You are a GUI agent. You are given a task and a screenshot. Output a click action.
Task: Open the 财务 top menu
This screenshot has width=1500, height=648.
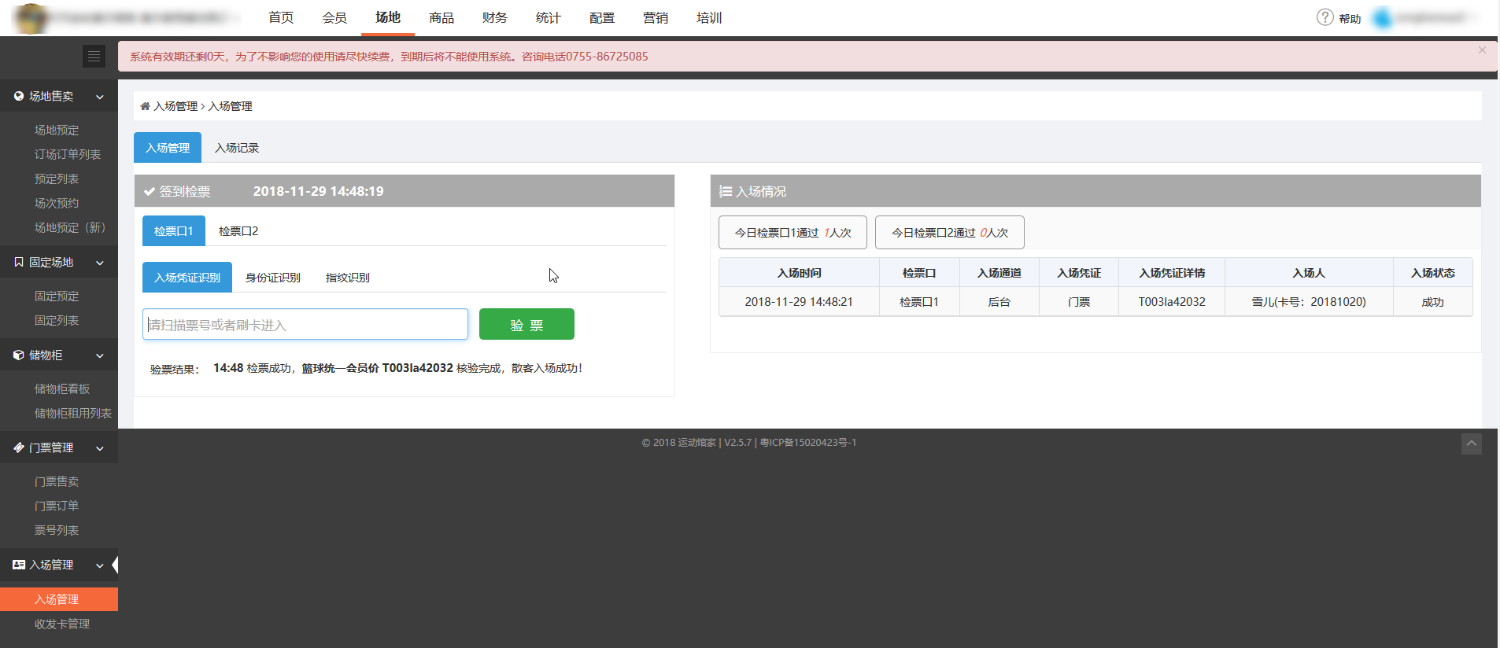(494, 18)
